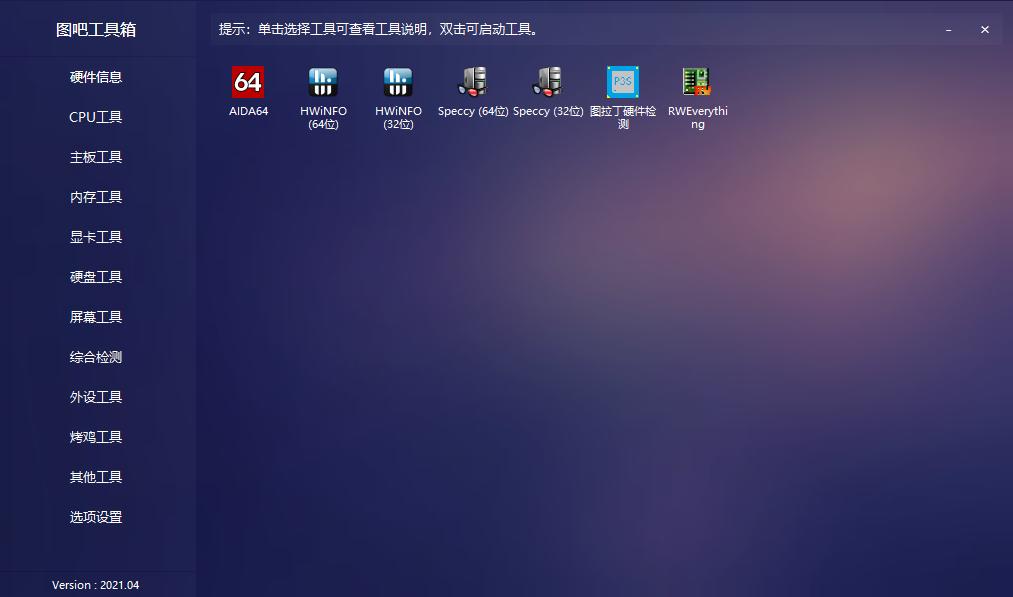1013x597 pixels.
Task: Click the 图吧工具箱 logo title
Action: (x=97, y=29)
